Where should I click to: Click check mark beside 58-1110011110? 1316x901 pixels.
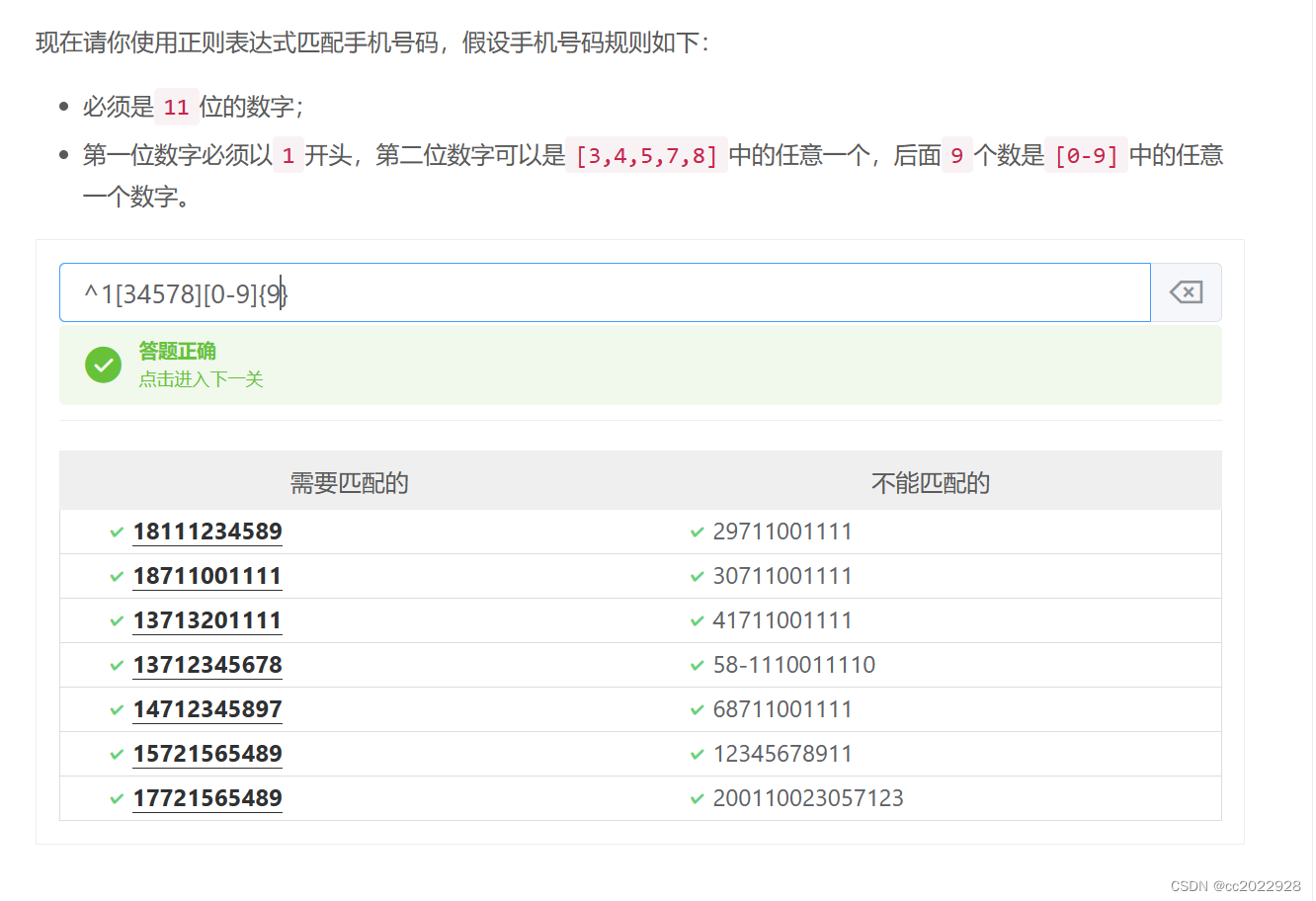click(697, 666)
